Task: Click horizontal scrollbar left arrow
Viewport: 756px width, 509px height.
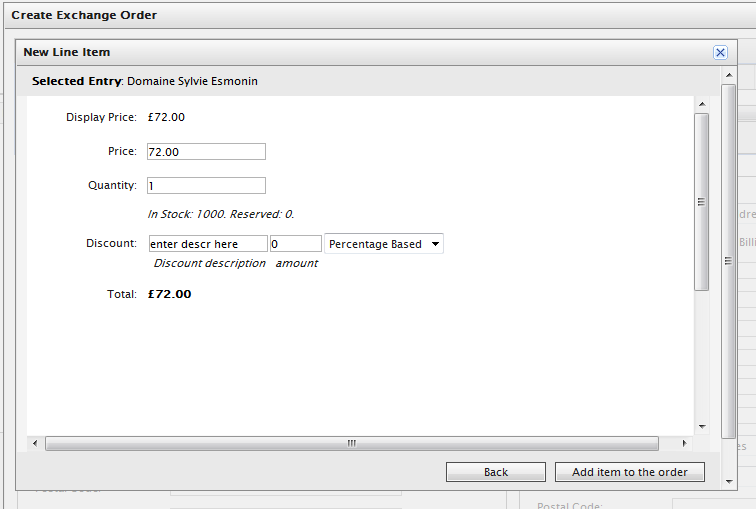Action: click(x=35, y=443)
